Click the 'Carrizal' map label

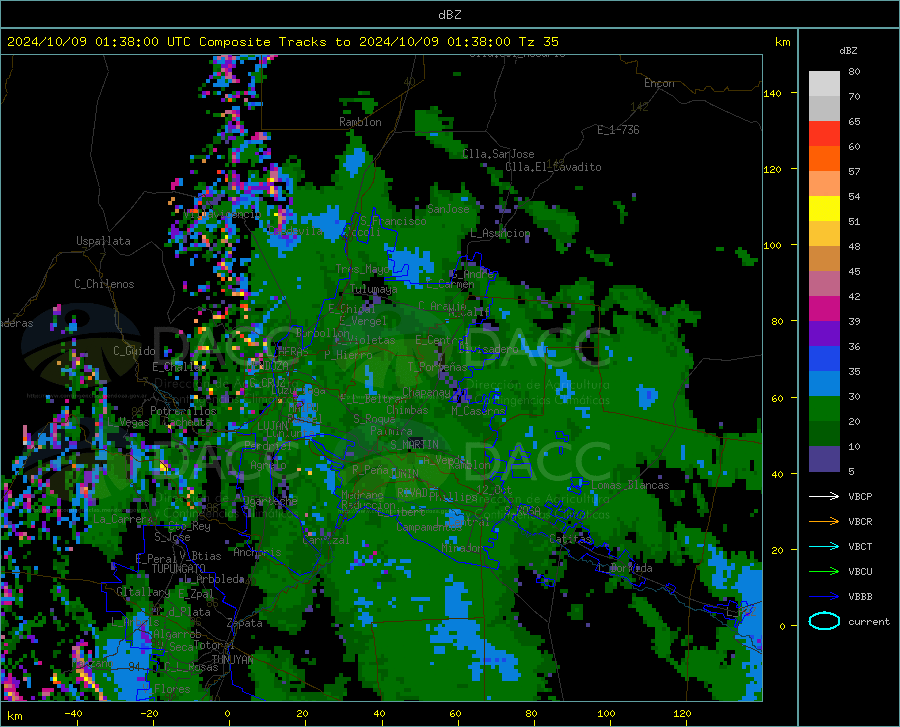pos(325,540)
